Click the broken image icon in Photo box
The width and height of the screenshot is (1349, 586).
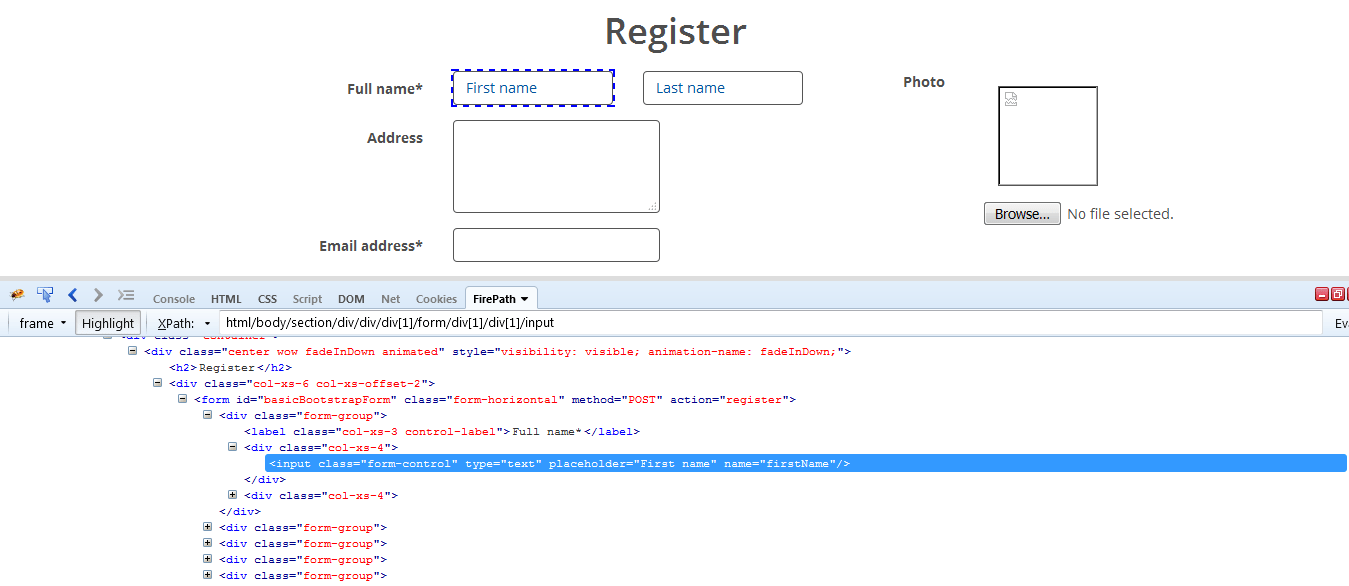click(x=1011, y=99)
